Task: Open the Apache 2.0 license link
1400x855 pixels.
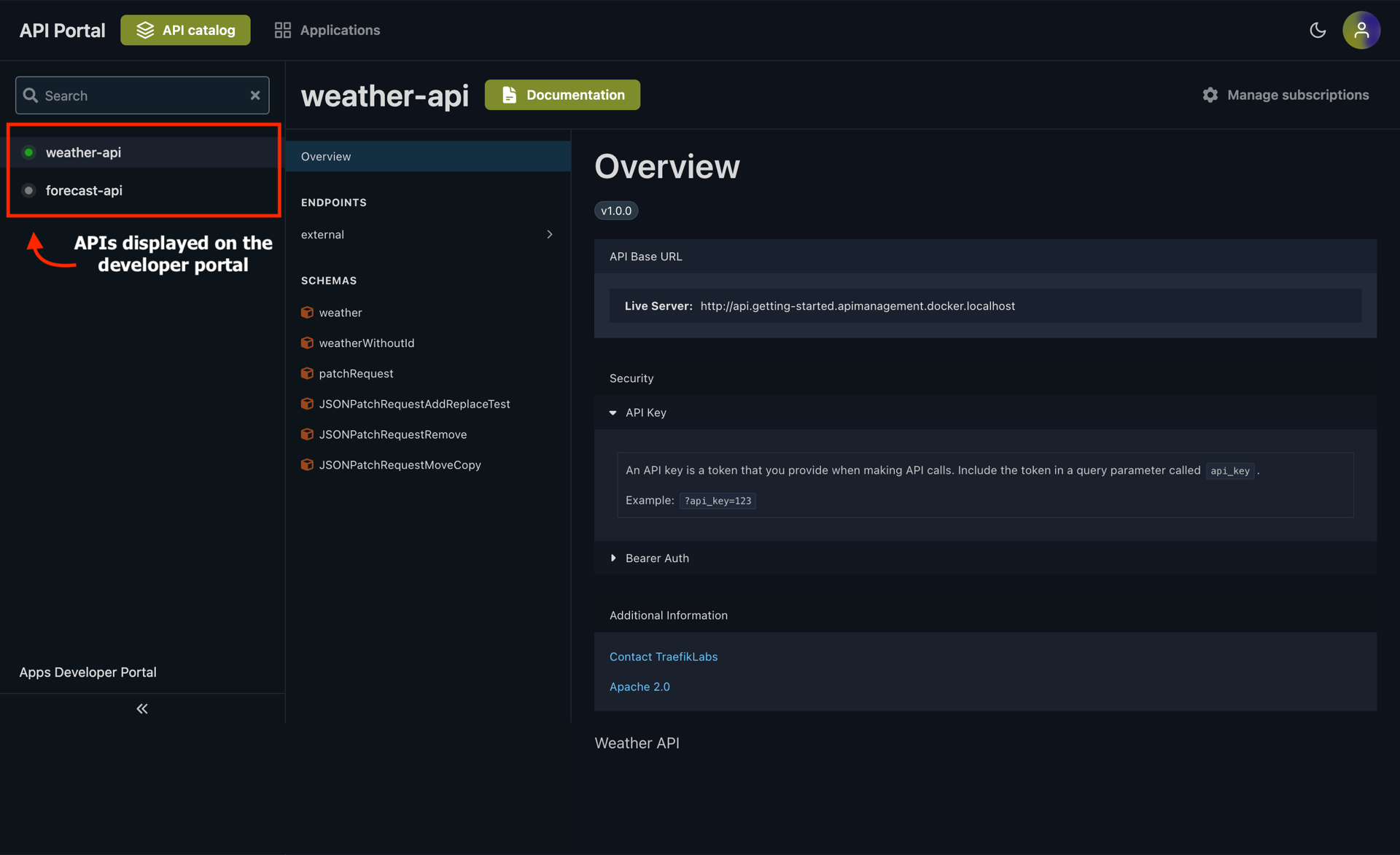Action: click(x=639, y=687)
